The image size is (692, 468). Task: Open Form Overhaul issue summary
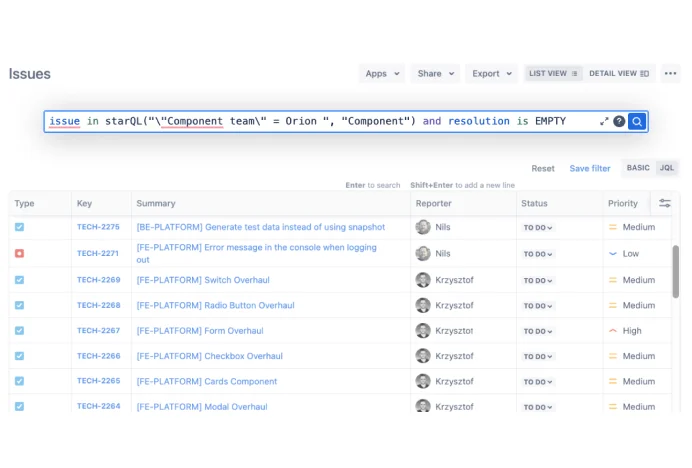199,331
